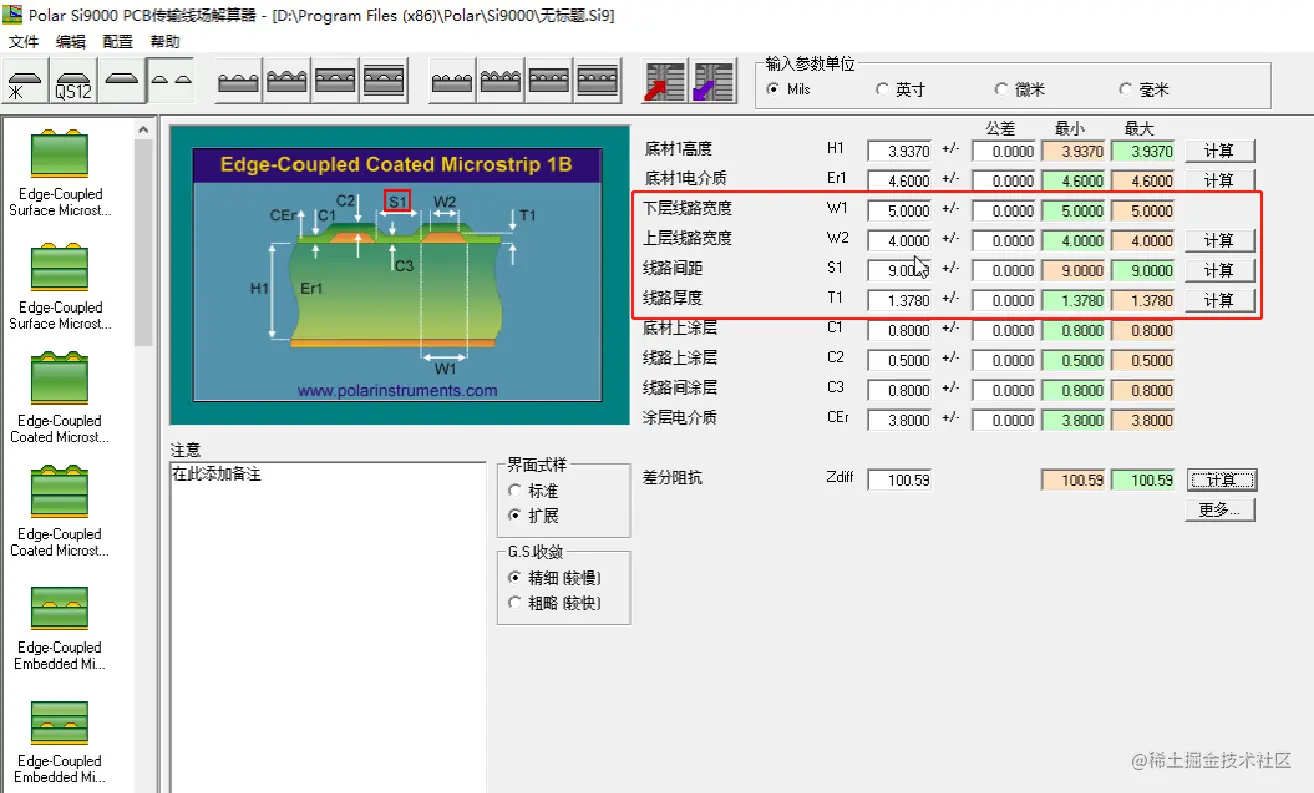
Task: Click the H1 value input field
Action: point(899,151)
